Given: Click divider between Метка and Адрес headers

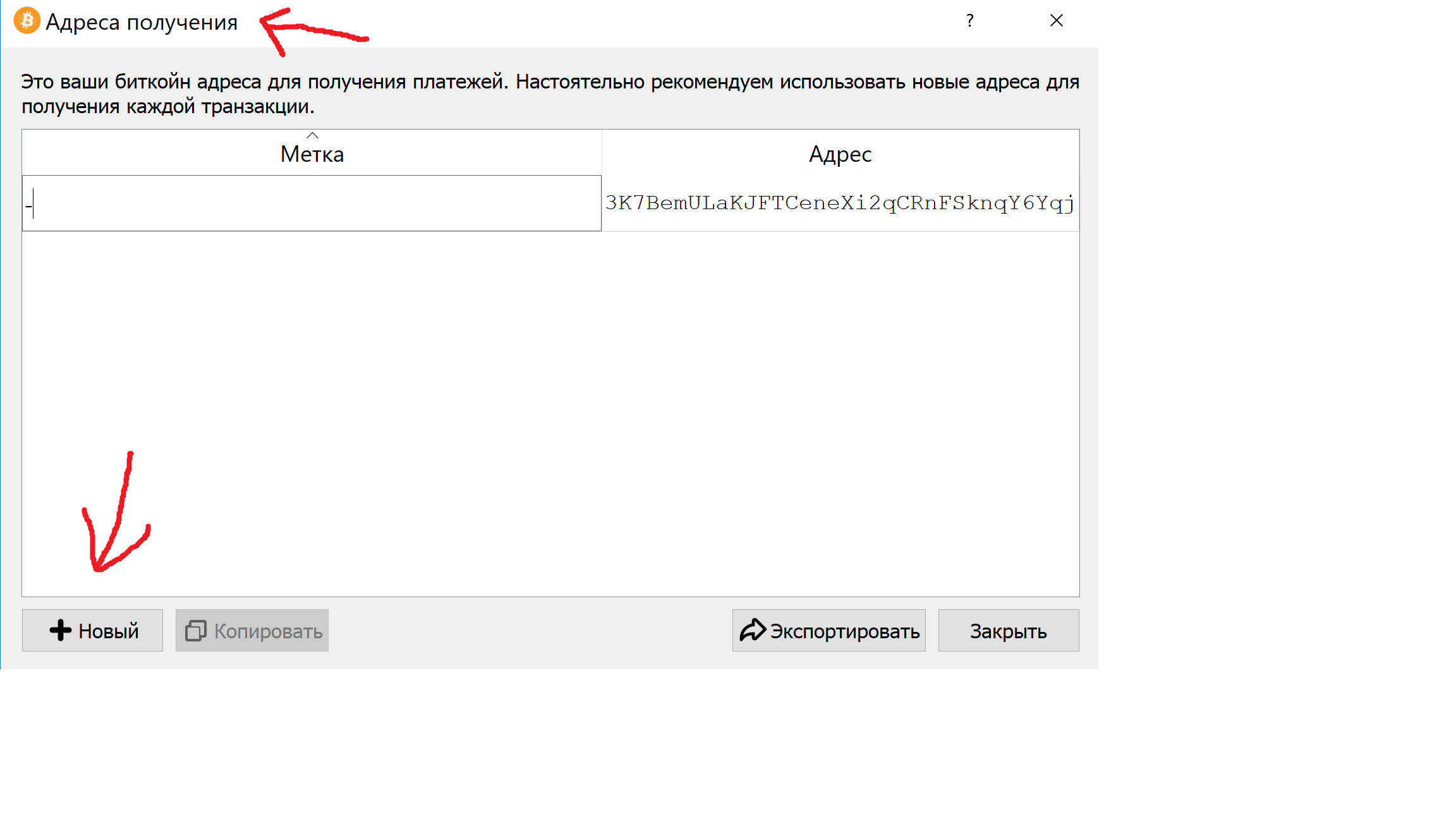Looking at the screenshot, I should click(602, 153).
